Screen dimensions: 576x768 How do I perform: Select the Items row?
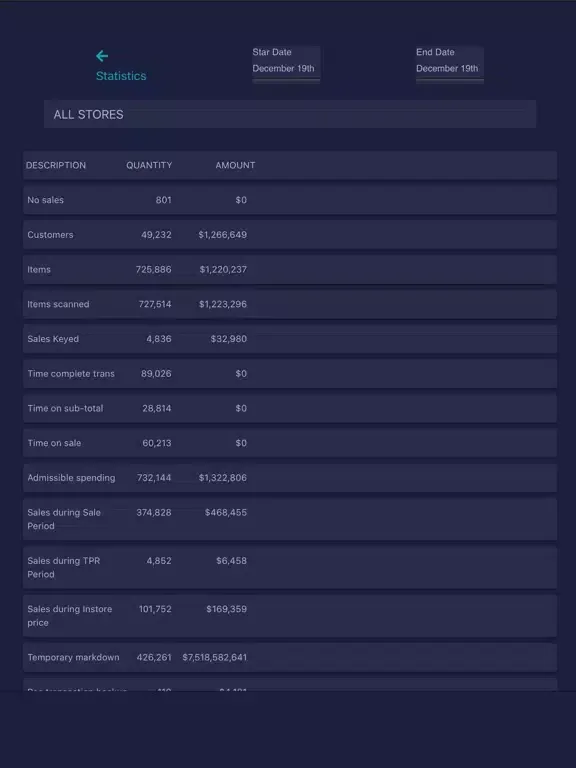point(290,269)
